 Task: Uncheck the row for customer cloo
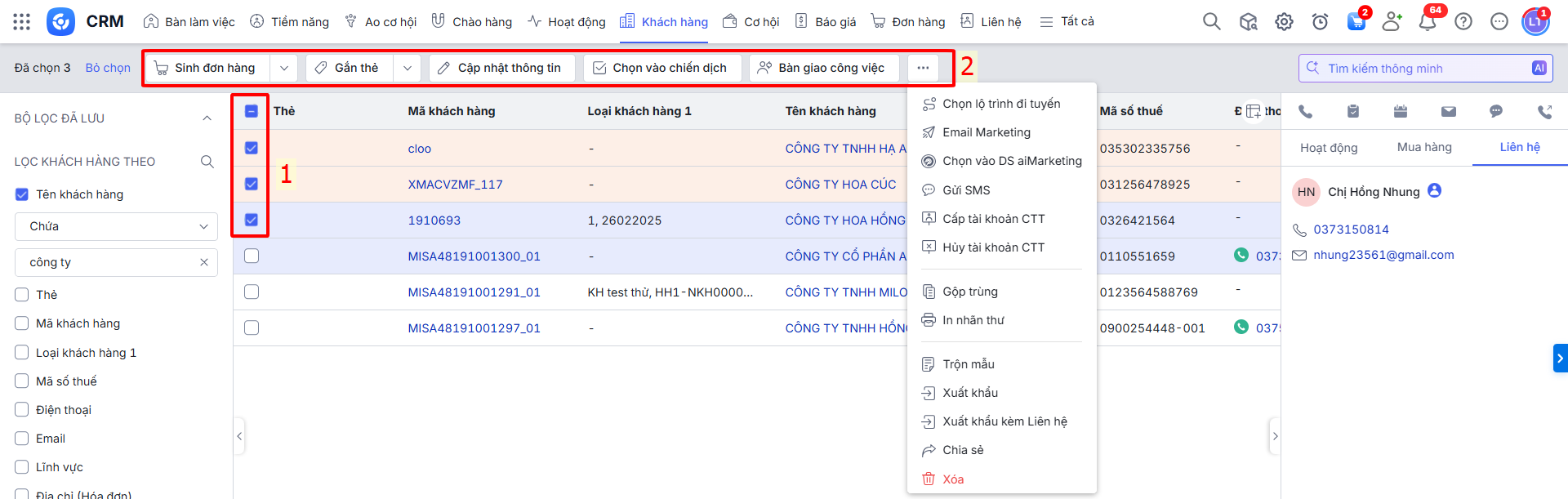click(252, 148)
